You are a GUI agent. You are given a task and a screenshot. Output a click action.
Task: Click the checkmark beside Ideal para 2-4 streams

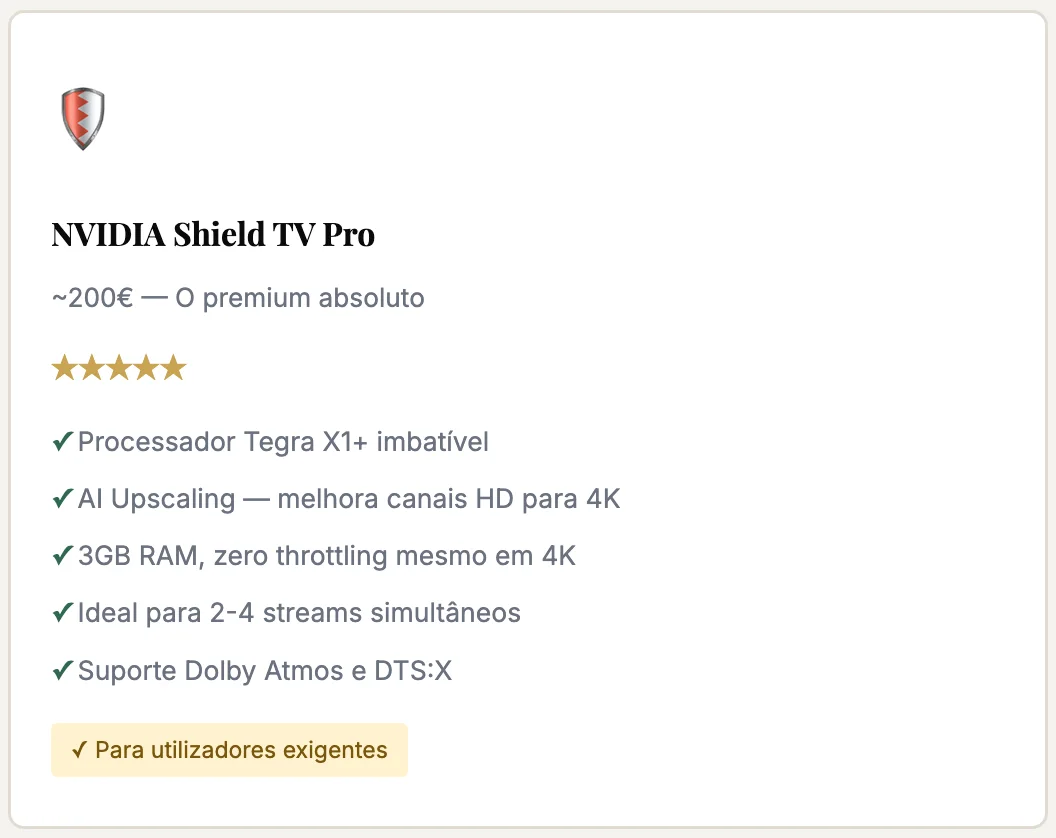click(x=62, y=612)
